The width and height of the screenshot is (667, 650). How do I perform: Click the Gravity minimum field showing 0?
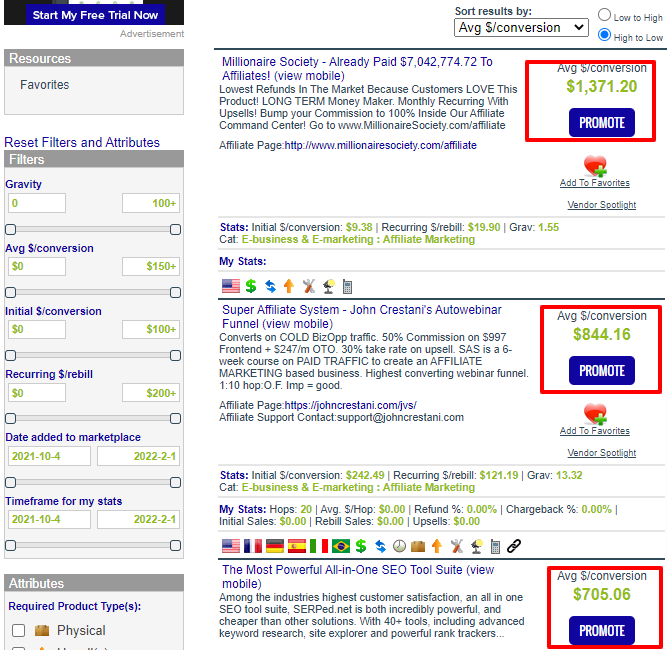coord(37,203)
